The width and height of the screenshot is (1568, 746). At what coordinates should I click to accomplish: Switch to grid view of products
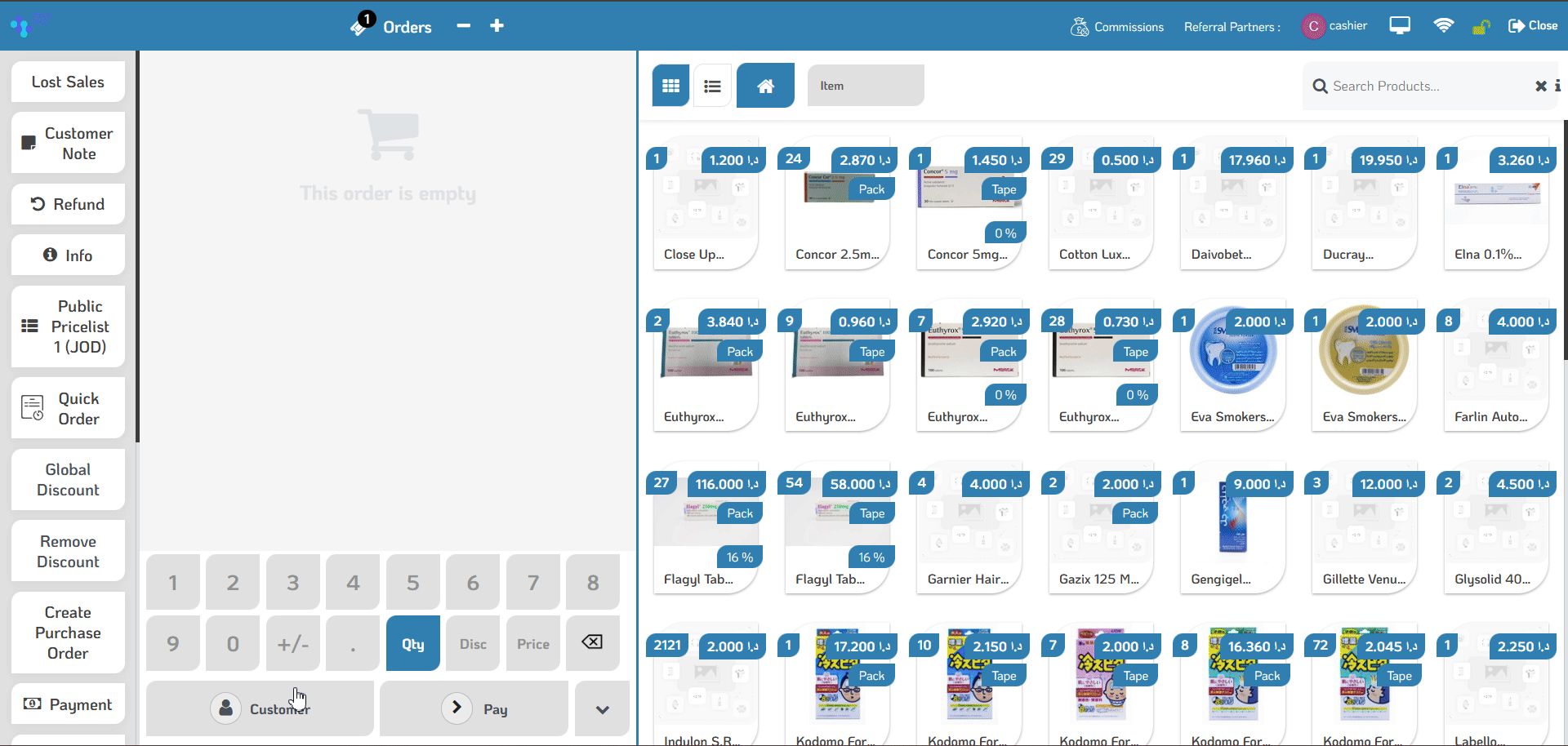670,86
